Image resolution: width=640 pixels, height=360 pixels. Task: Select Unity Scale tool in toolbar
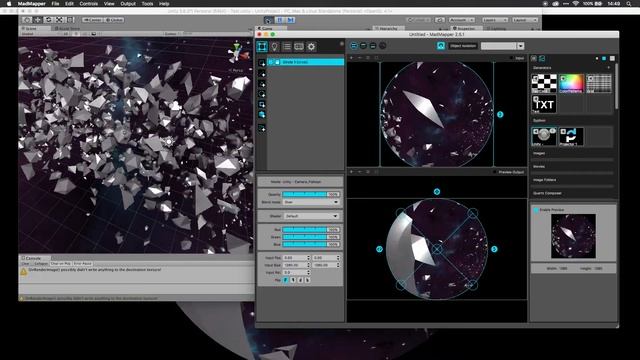[60, 20]
